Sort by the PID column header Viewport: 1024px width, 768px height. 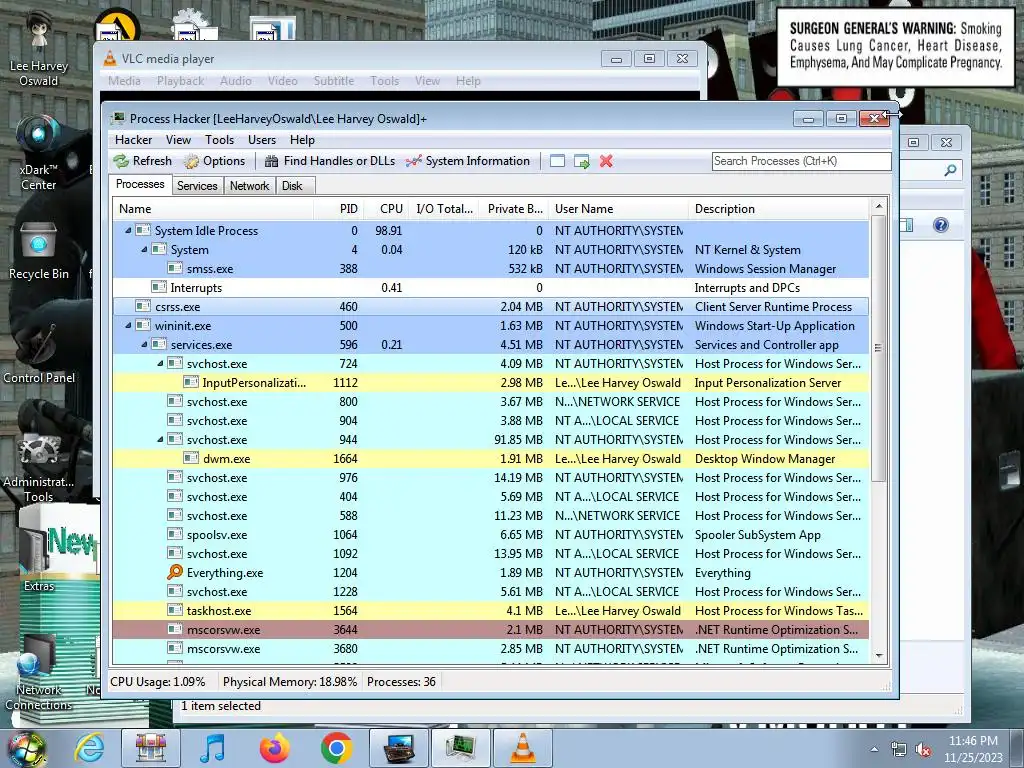point(339,209)
